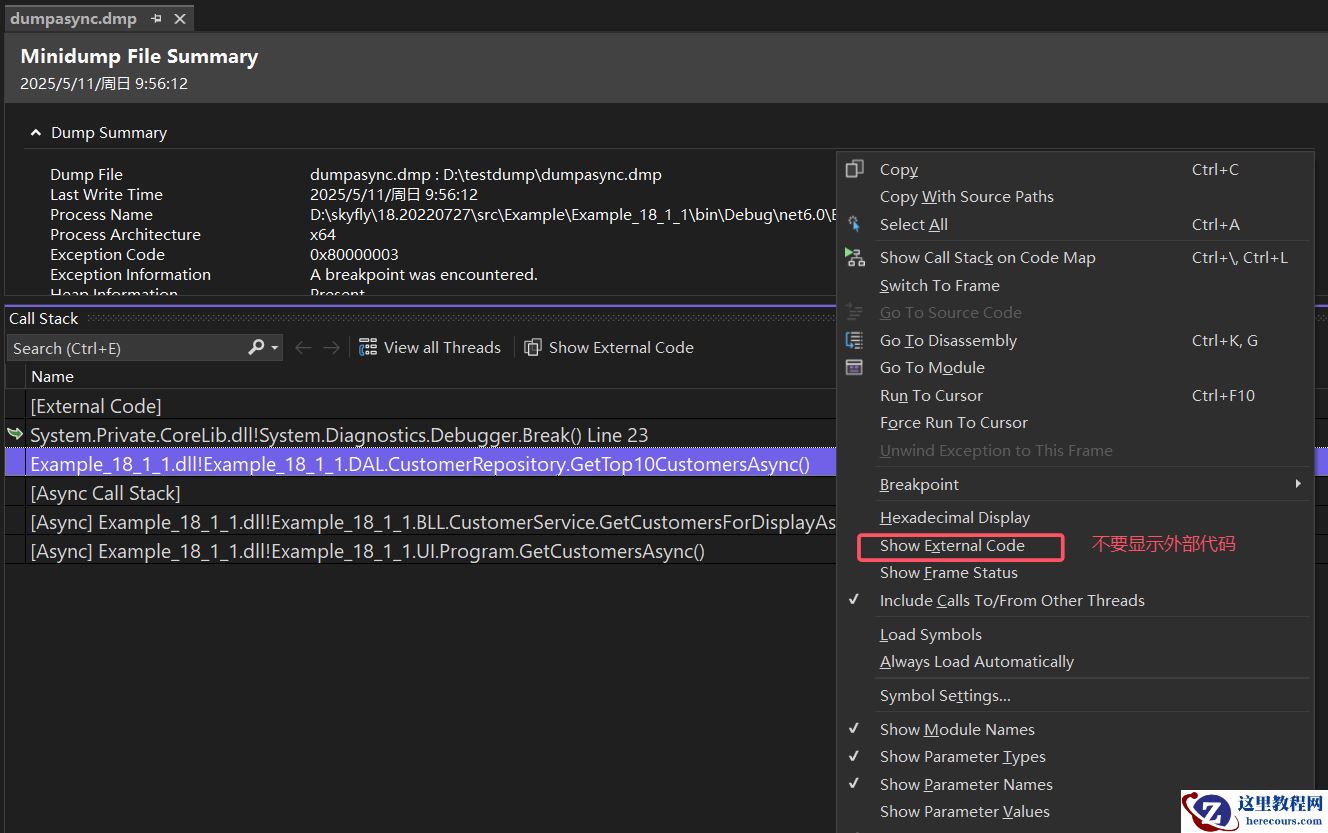Toggle Include Calls To/From Other Threads

pos(1011,601)
